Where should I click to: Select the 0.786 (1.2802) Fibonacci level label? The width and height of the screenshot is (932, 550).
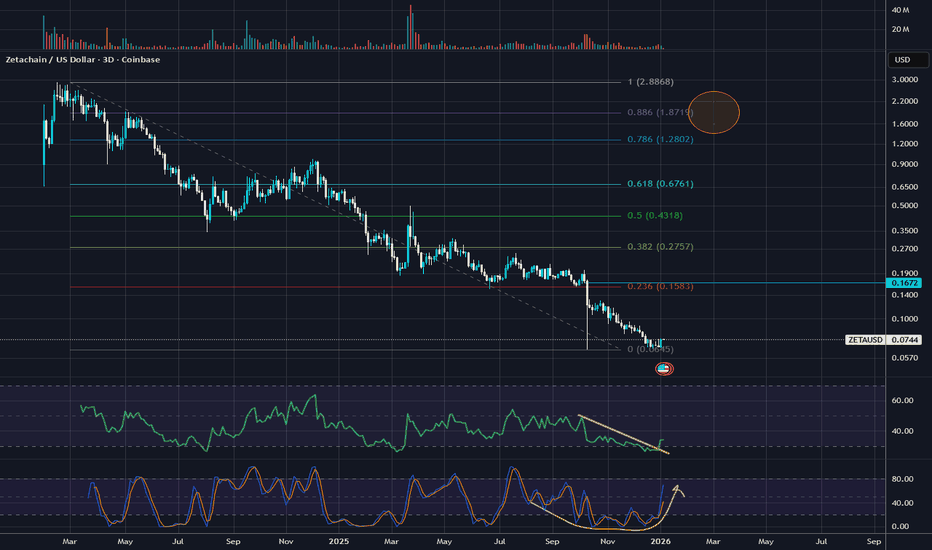coord(660,139)
